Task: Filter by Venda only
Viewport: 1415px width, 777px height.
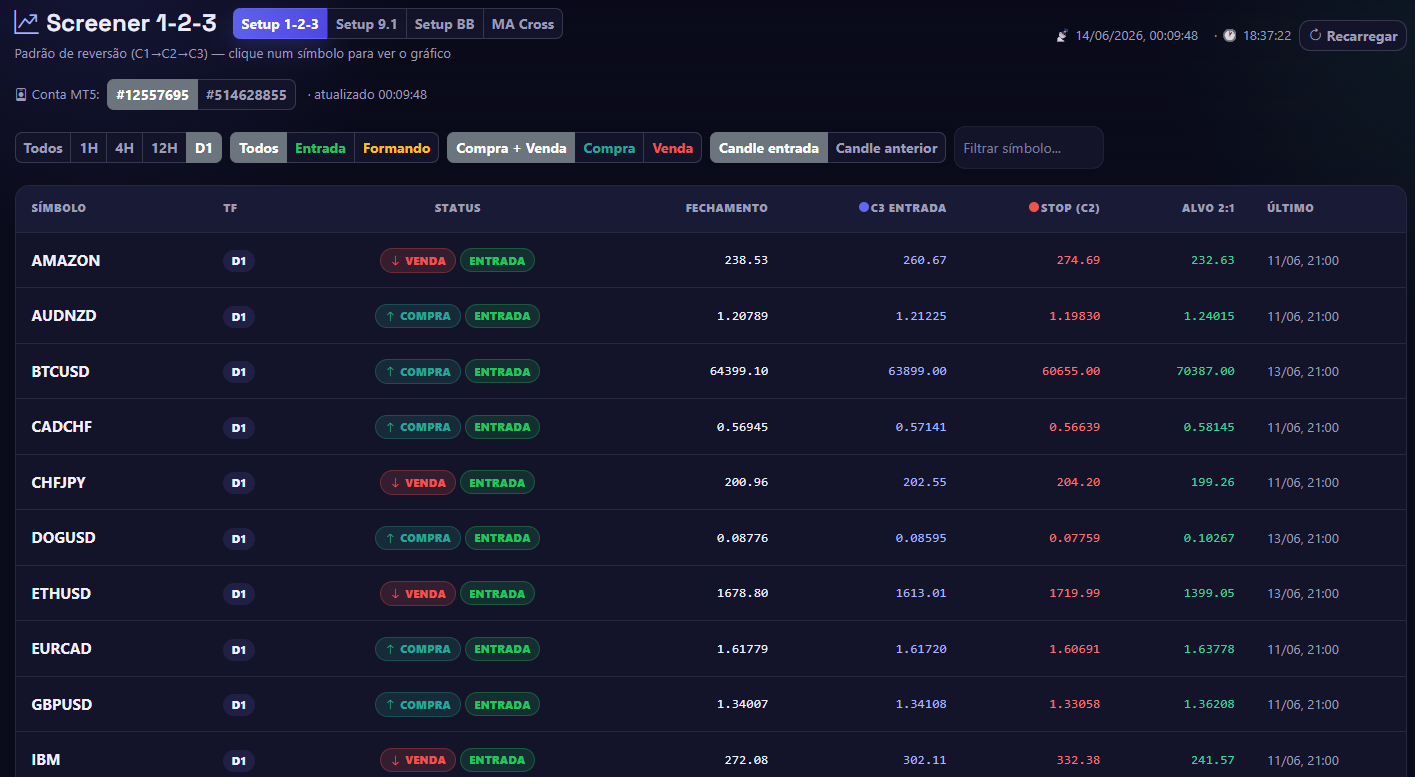Action: click(x=673, y=148)
